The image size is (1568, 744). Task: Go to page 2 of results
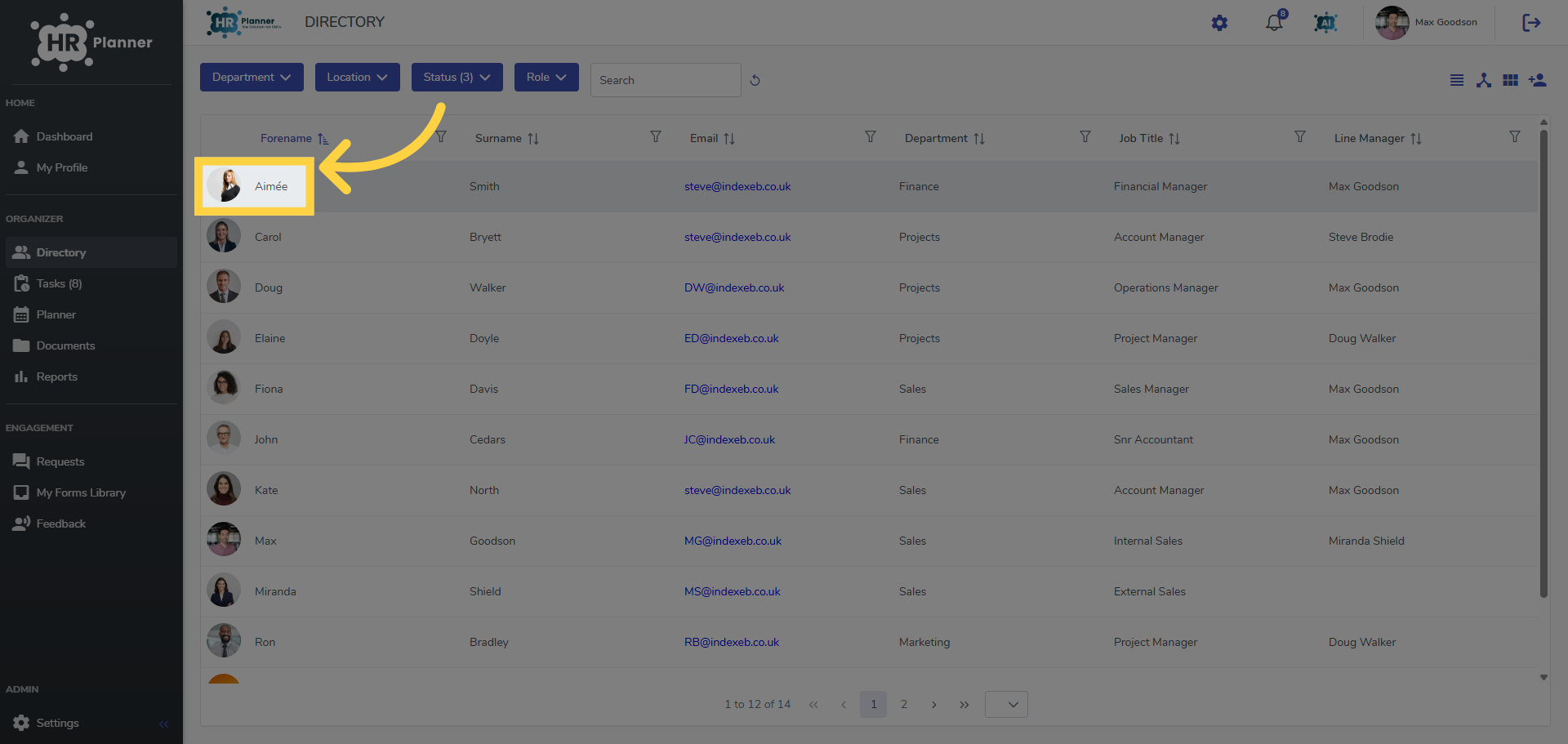coord(904,704)
